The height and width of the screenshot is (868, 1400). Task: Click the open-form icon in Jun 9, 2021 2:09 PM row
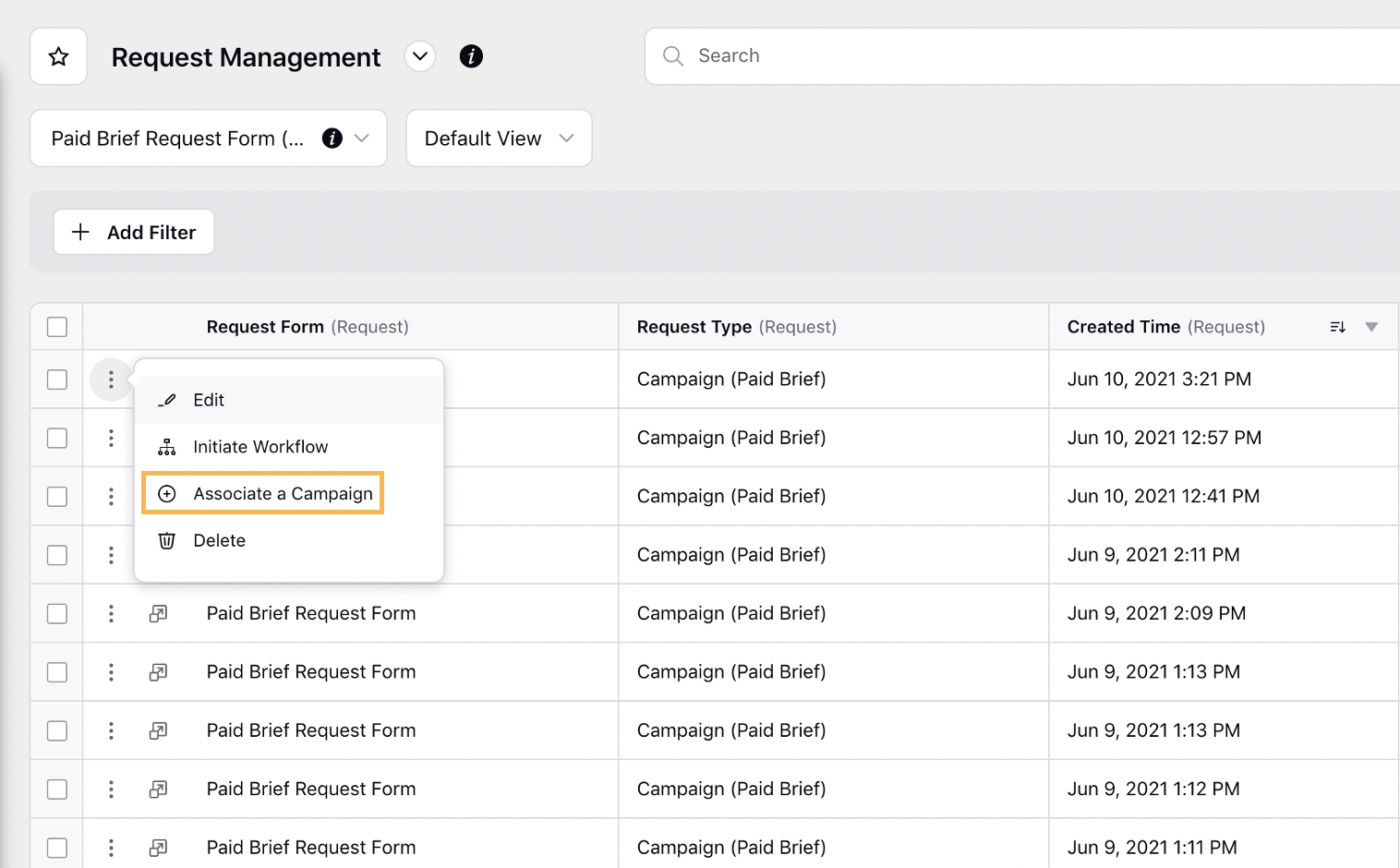pyautogui.click(x=159, y=614)
